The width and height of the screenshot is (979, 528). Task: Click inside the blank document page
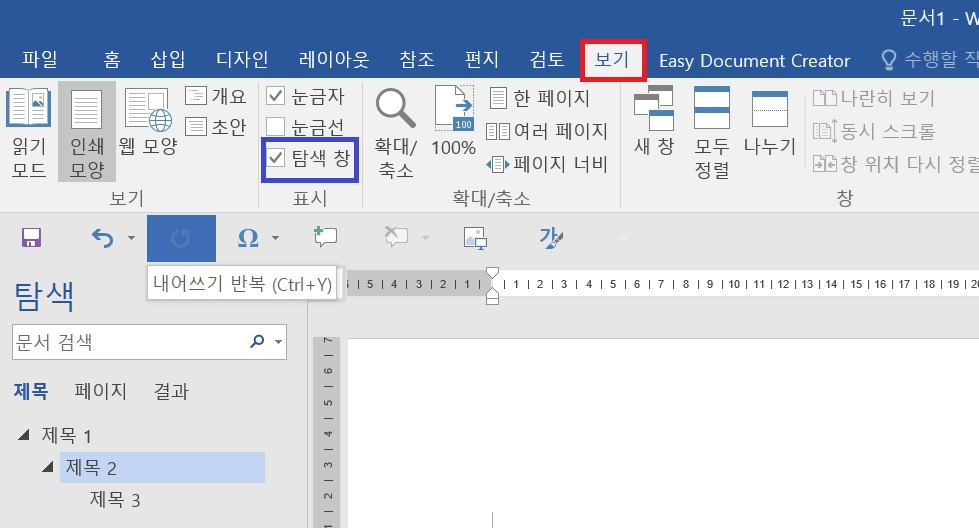(x=663, y=433)
